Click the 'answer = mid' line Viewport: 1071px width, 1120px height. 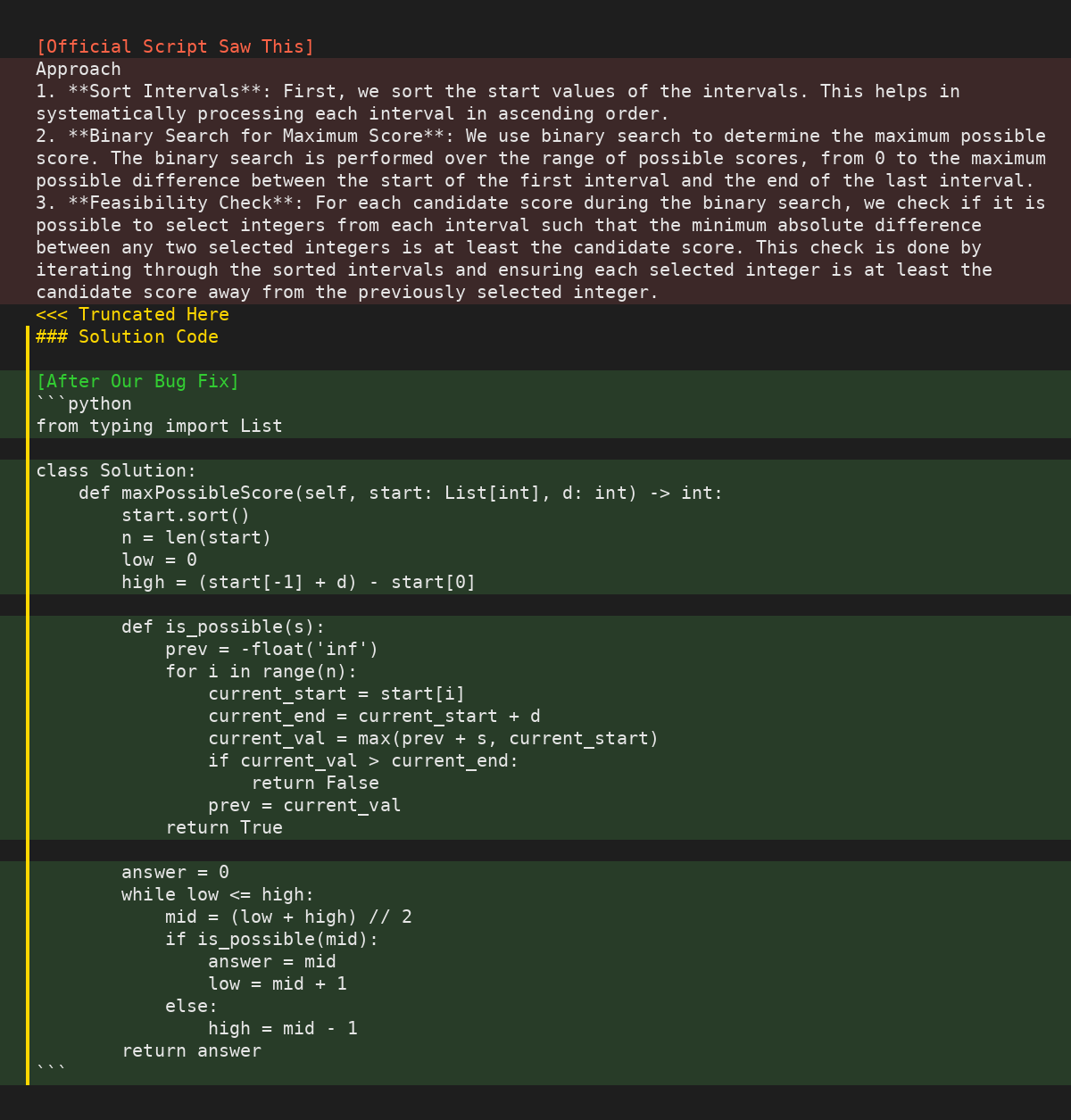[x=272, y=962]
